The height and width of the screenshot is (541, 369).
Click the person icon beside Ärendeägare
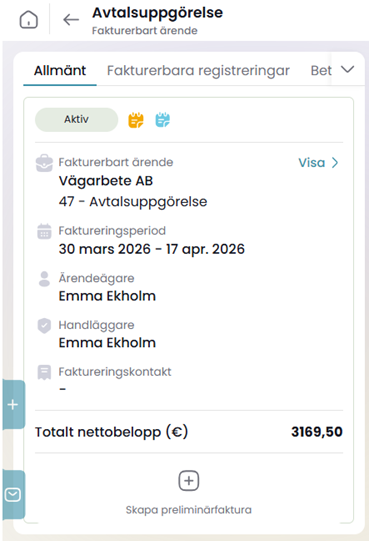(44, 279)
